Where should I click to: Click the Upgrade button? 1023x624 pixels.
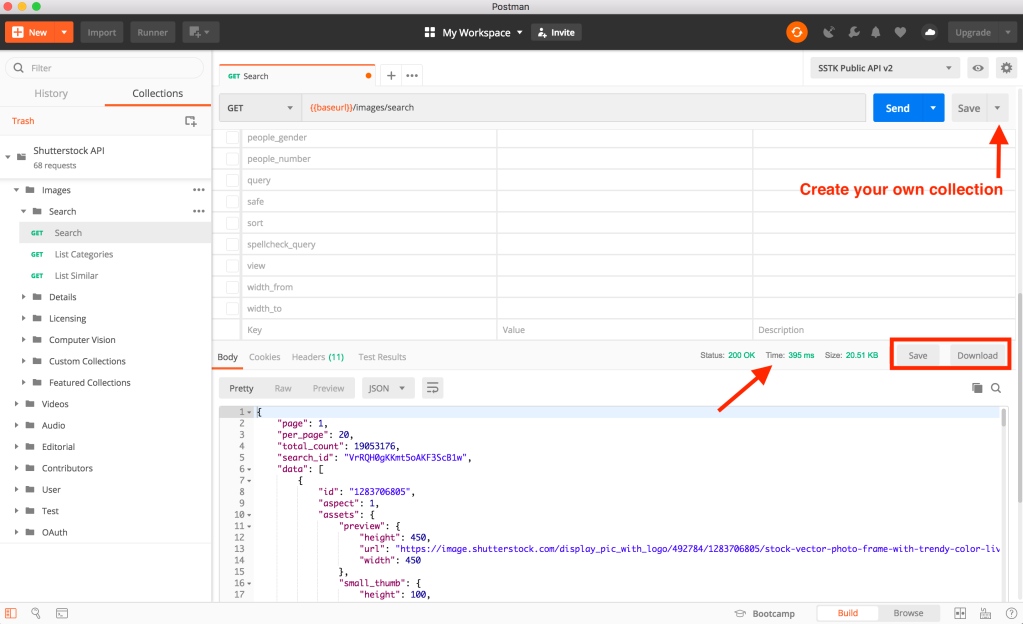pyautogui.click(x=973, y=32)
